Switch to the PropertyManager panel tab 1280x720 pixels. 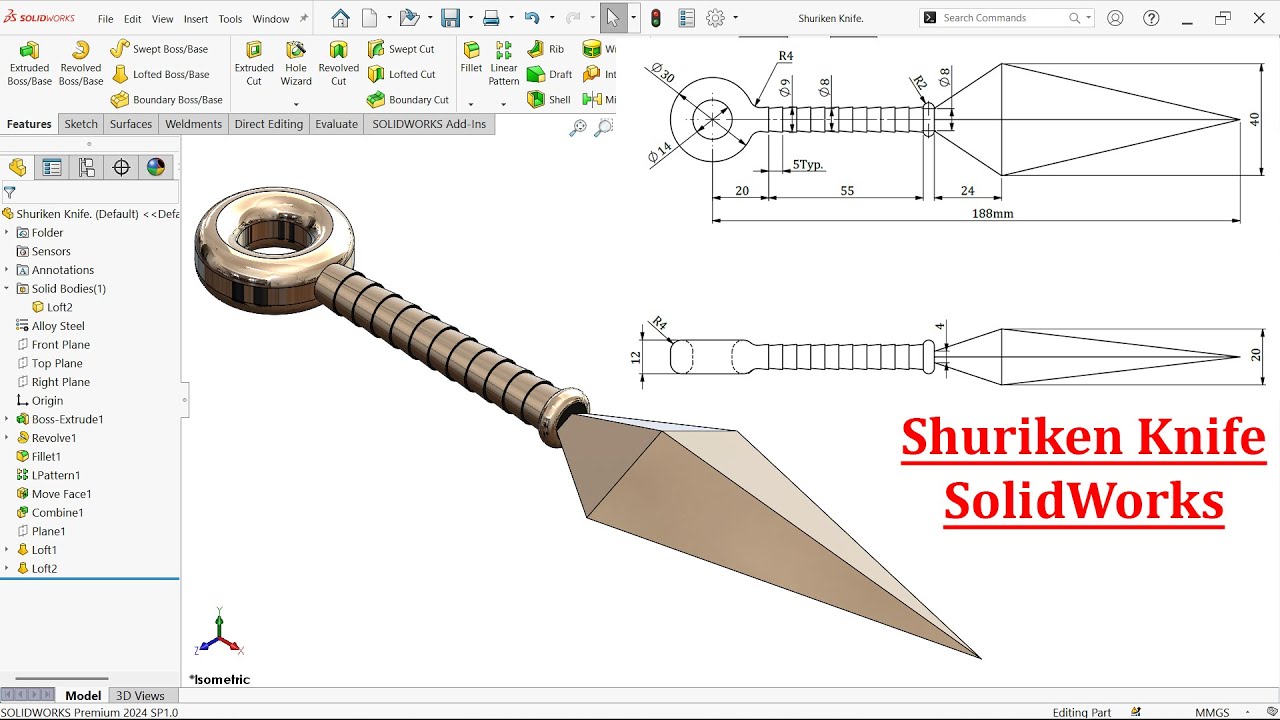(52, 167)
